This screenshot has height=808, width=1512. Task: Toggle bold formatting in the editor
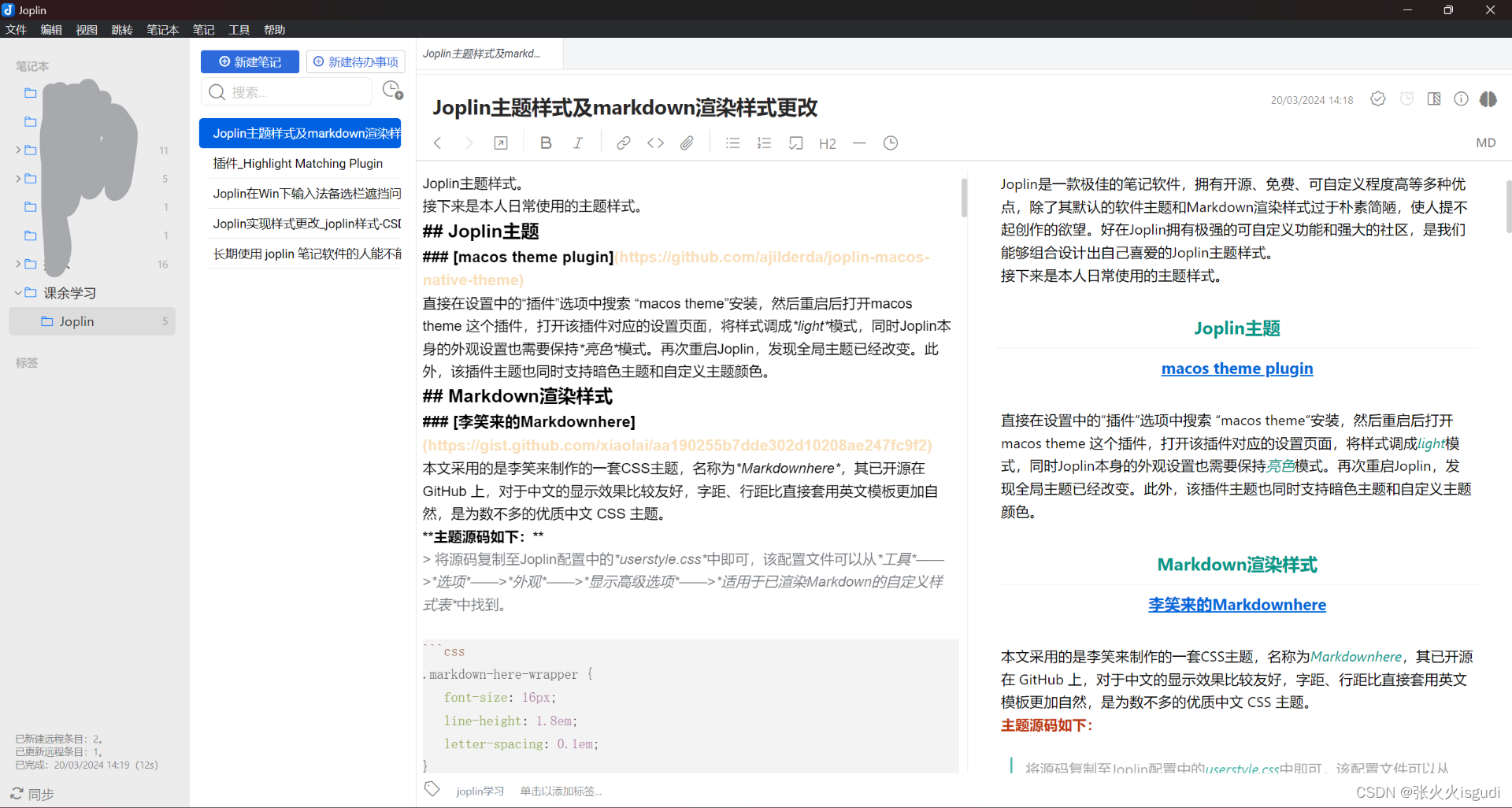point(546,143)
